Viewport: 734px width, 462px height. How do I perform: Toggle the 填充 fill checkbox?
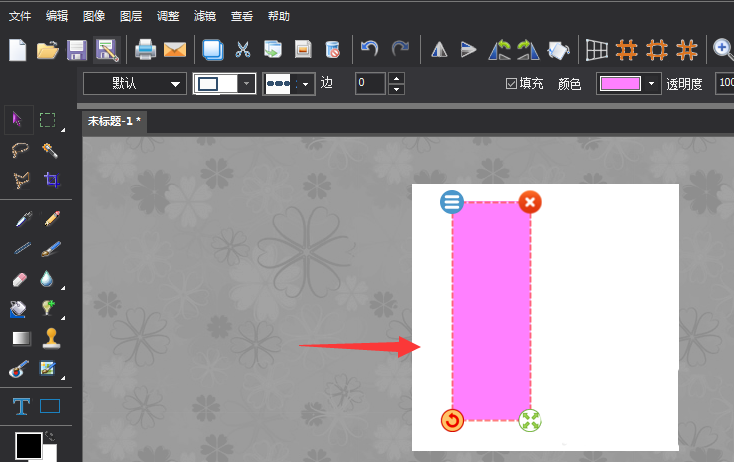[x=511, y=84]
